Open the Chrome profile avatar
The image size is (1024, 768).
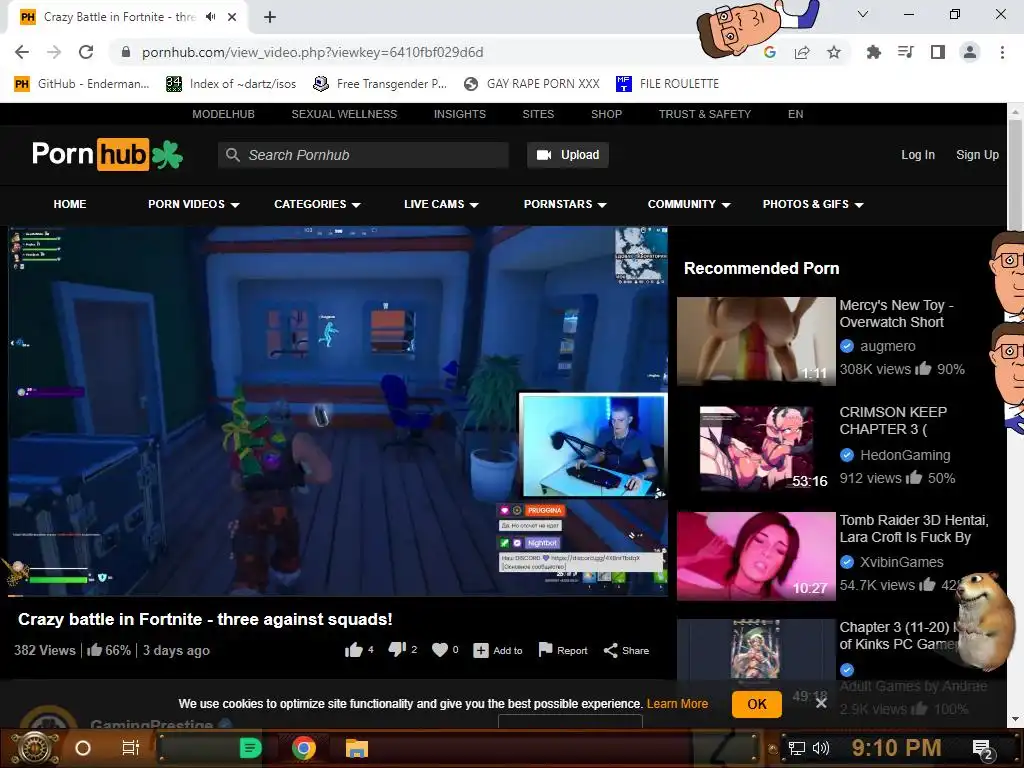(x=970, y=52)
